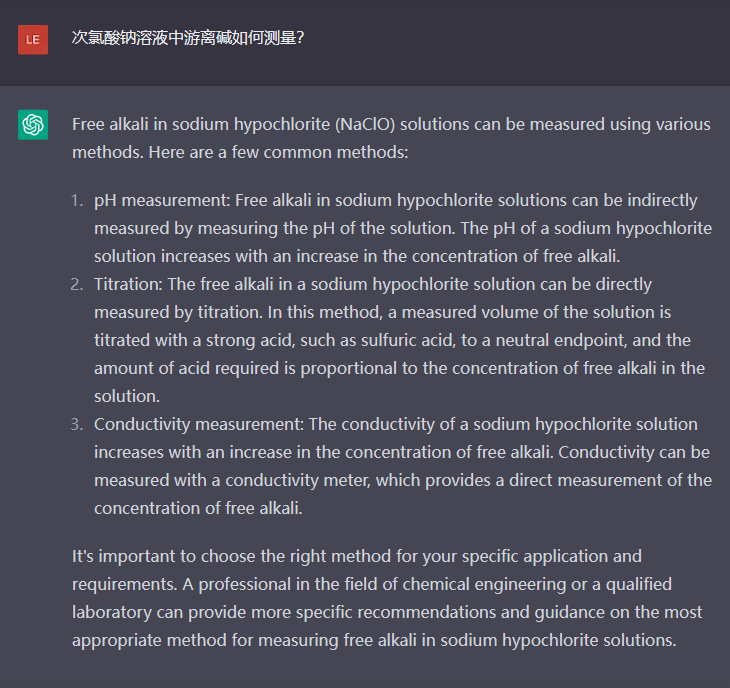Click the "pH measurement" list item heading
The image size is (730, 688).
[160, 200]
